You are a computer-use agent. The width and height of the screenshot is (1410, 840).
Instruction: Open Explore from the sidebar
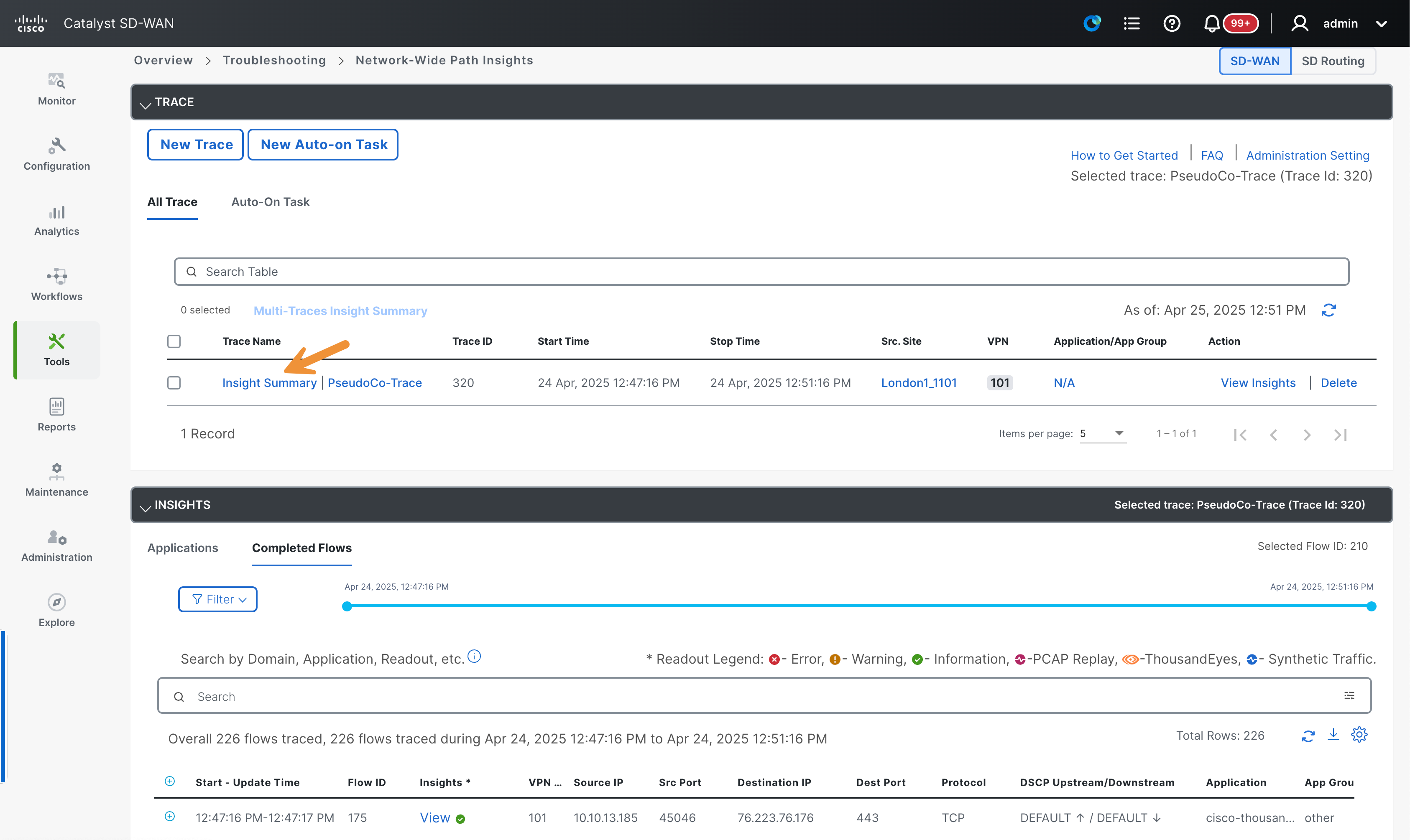[56, 610]
